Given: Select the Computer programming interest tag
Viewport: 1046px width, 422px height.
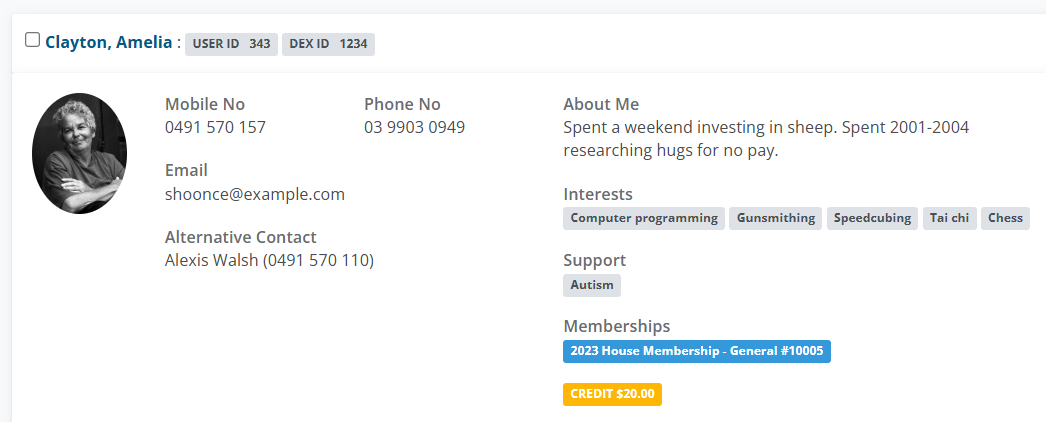Looking at the screenshot, I should pos(644,218).
